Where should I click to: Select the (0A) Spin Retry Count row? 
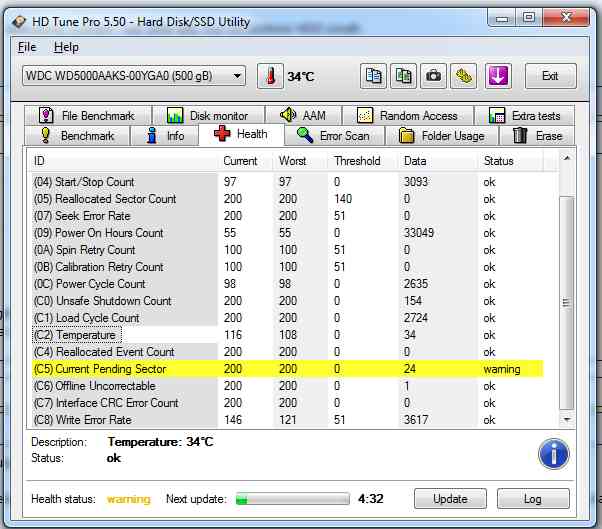pyautogui.click(x=288, y=250)
